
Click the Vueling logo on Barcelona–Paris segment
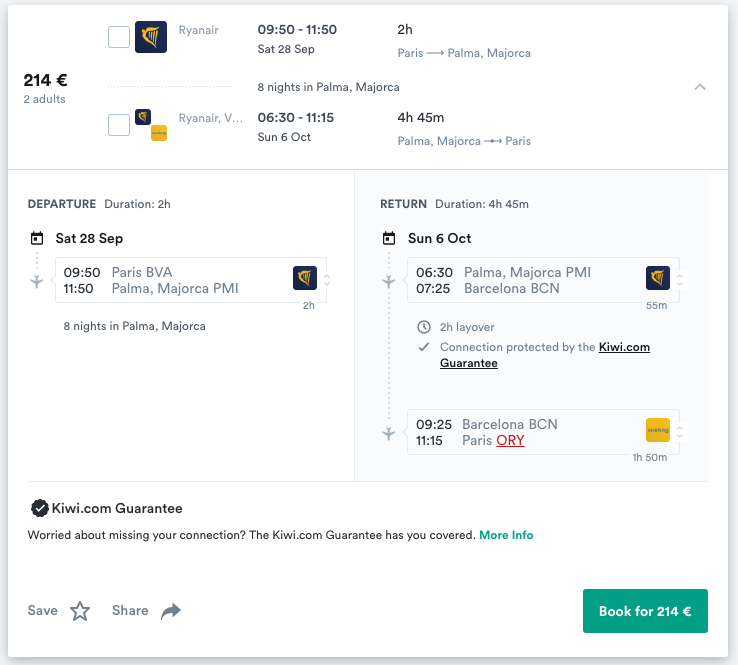tap(658, 430)
